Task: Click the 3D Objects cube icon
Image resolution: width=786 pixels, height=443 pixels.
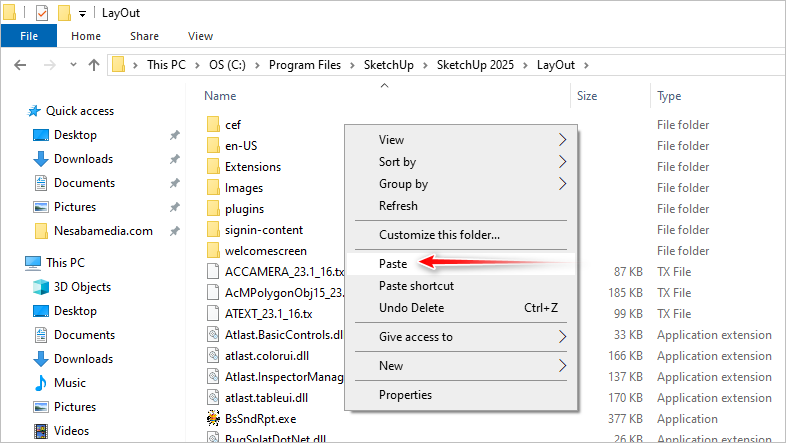Action: tap(41, 287)
